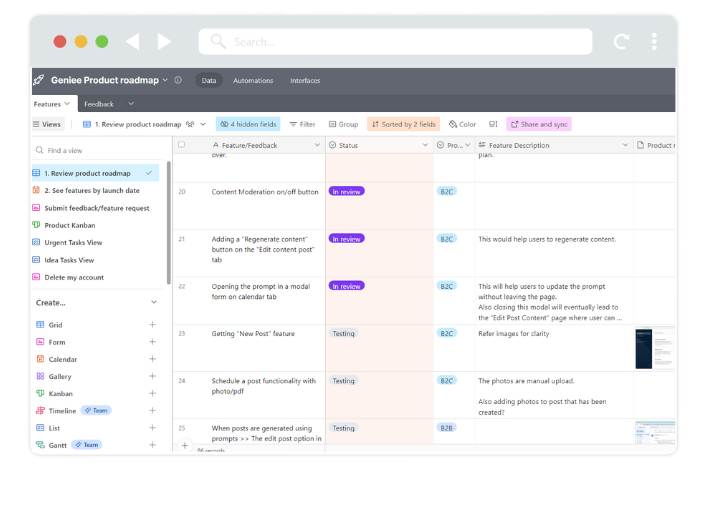Click the collaborators icon beside view name
Viewport: 705px width, 529px height.
click(190, 124)
